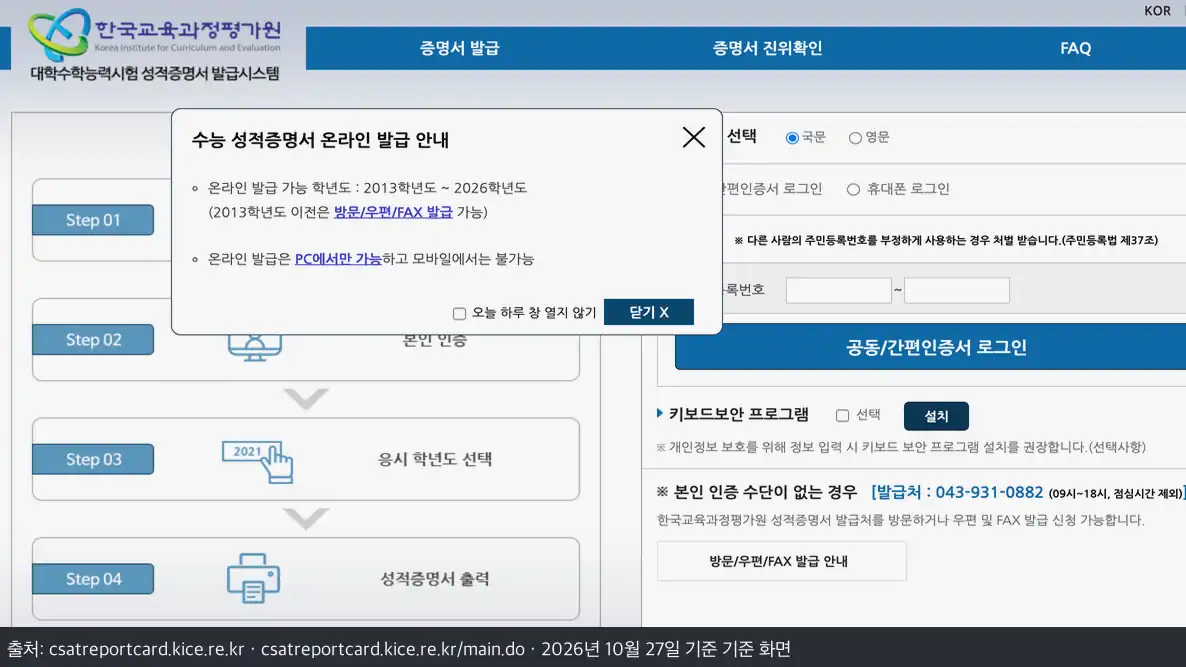Screen dimensions: 1186x667
Task: Click the printer icon in Step 04
Action: pyautogui.click(x=253, y=578)
